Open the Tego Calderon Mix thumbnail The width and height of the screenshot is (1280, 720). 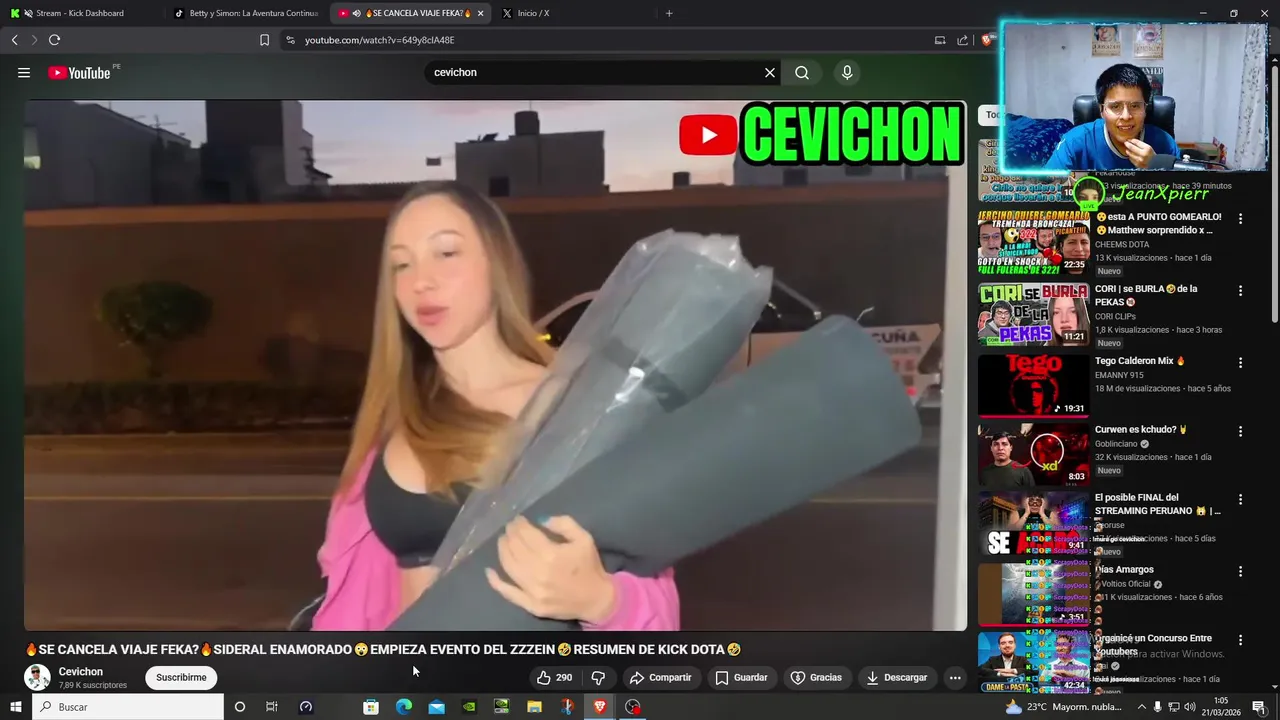[x=1034, y=385]
